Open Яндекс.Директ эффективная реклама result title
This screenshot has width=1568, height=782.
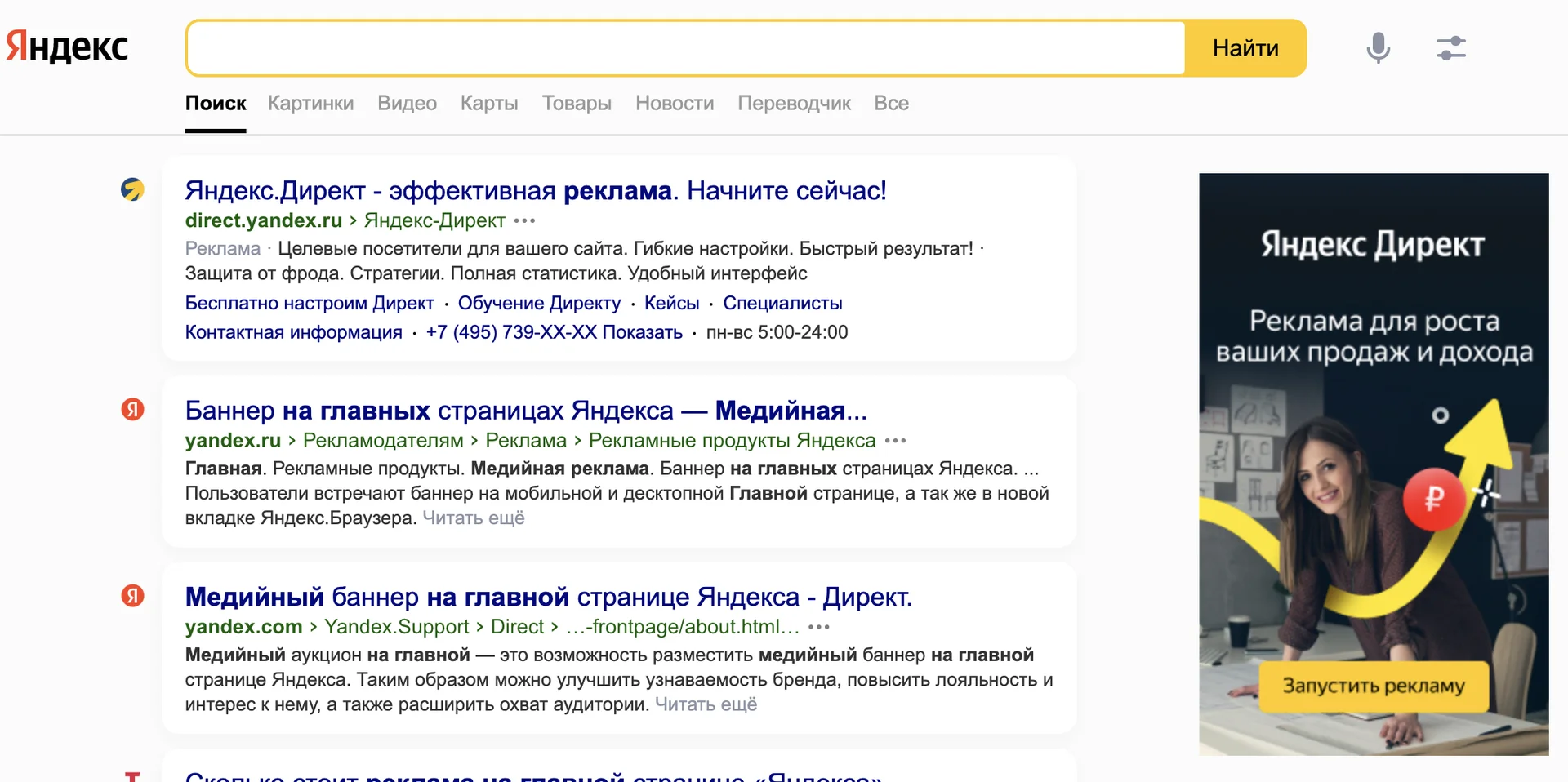coord(536,190)
